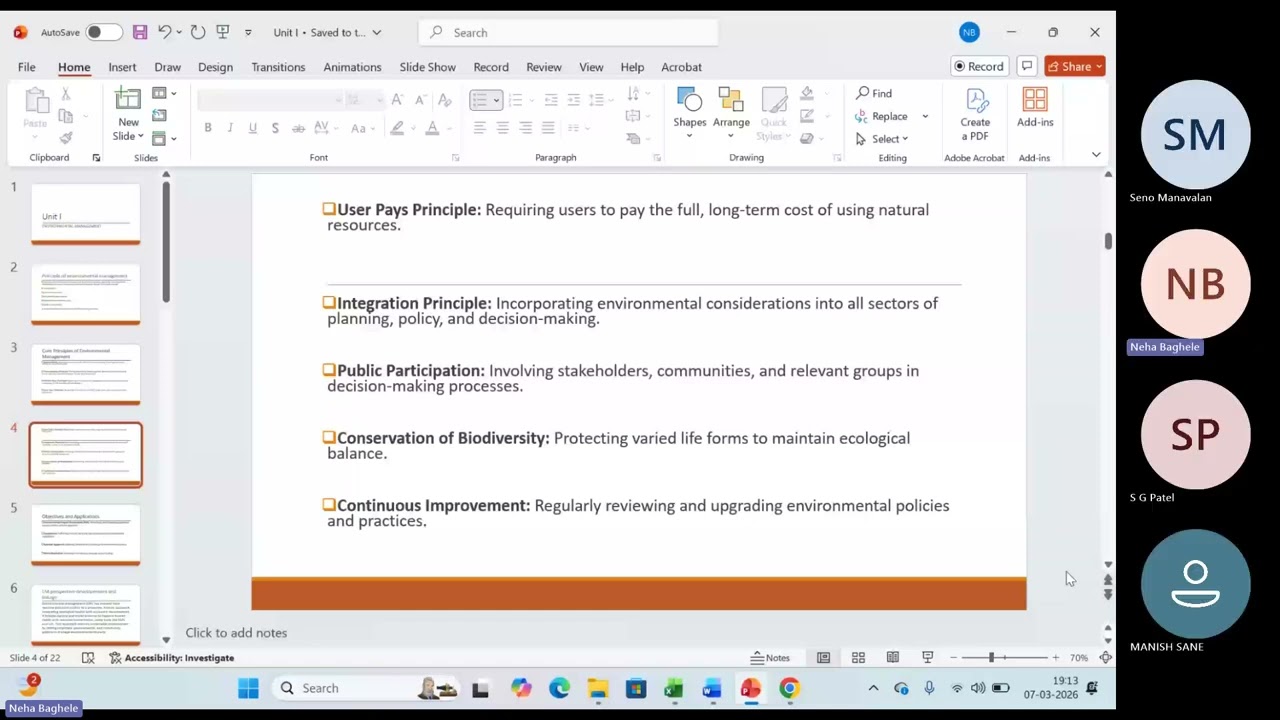Screen dimensions: 1280x720
Task: Click the Decrease Font Size icon
Action: pos(419,99)
